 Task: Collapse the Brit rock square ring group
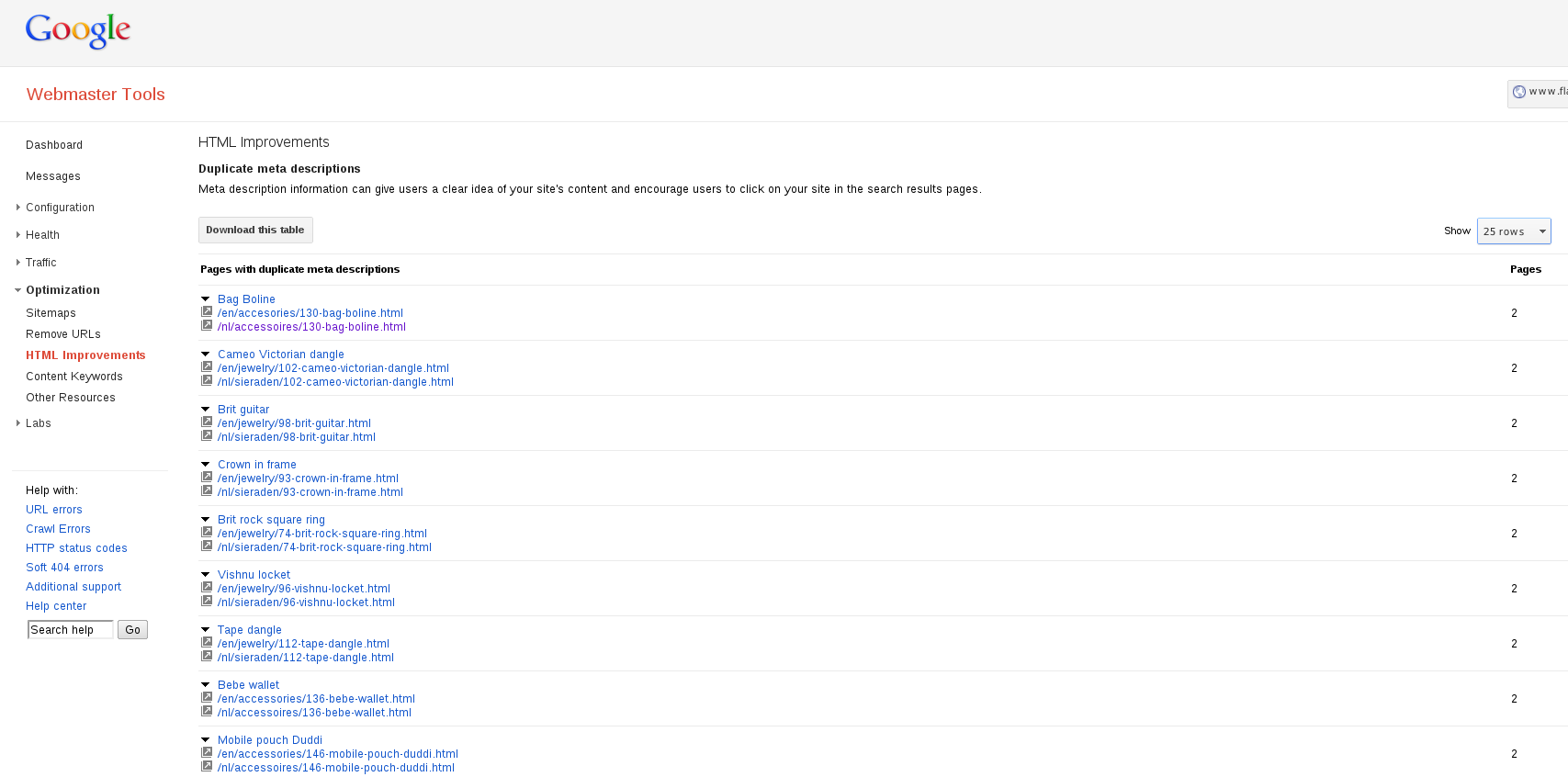point(206,520)
